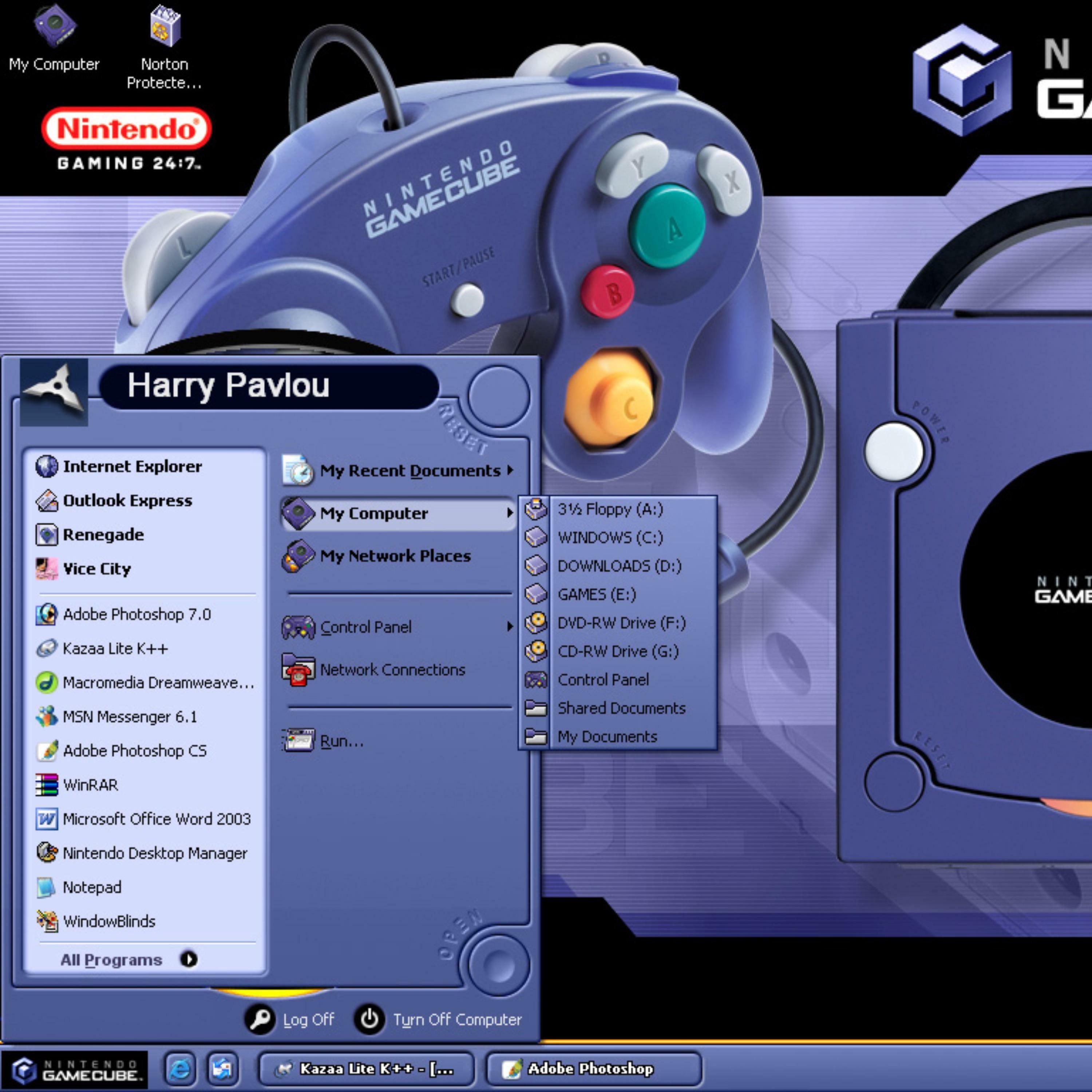Open the WindowBlinds icon
1092x1092 pixels.
click(47, 921)
